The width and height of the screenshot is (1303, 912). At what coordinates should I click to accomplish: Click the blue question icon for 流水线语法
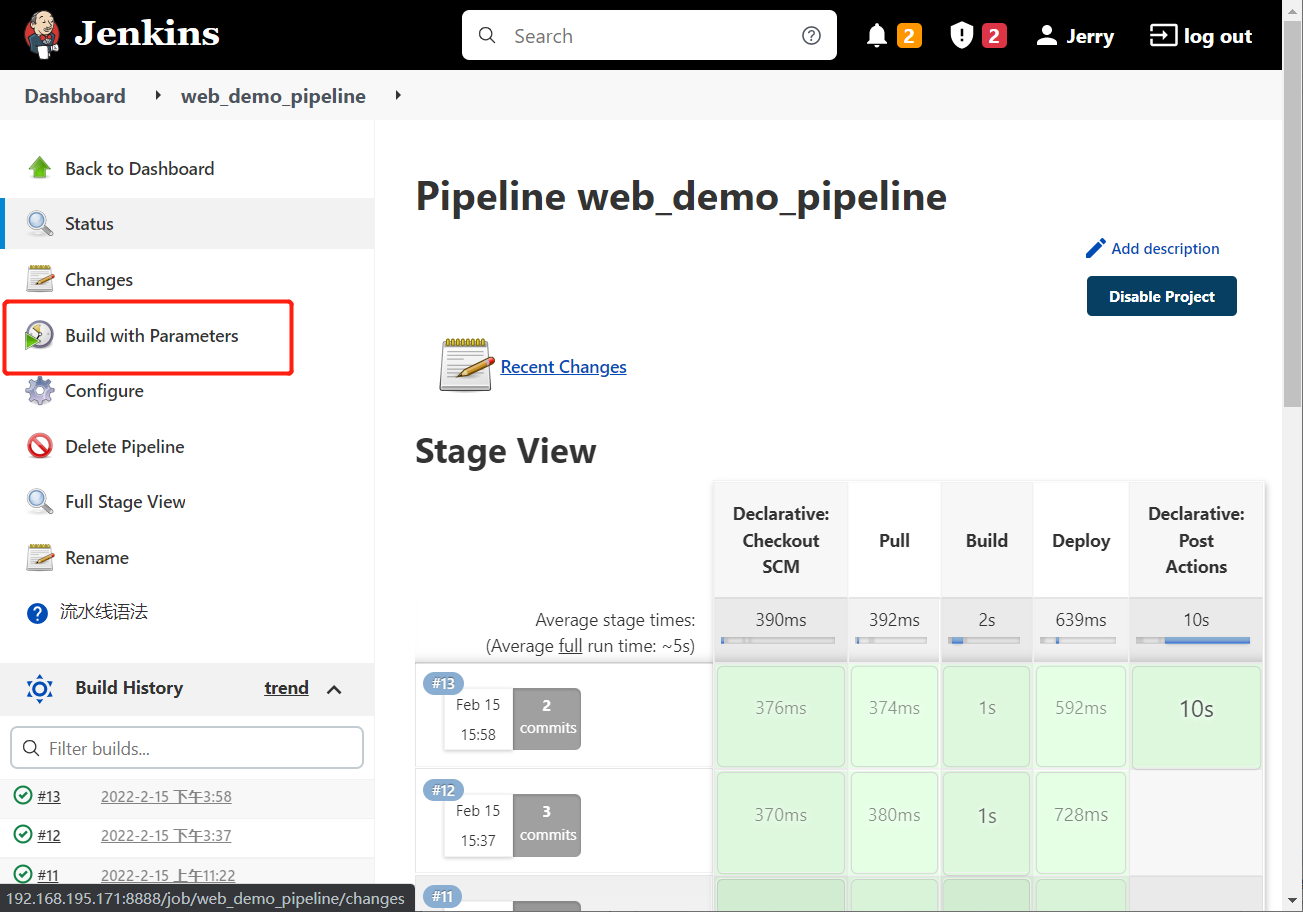click(x=38, y=613)
